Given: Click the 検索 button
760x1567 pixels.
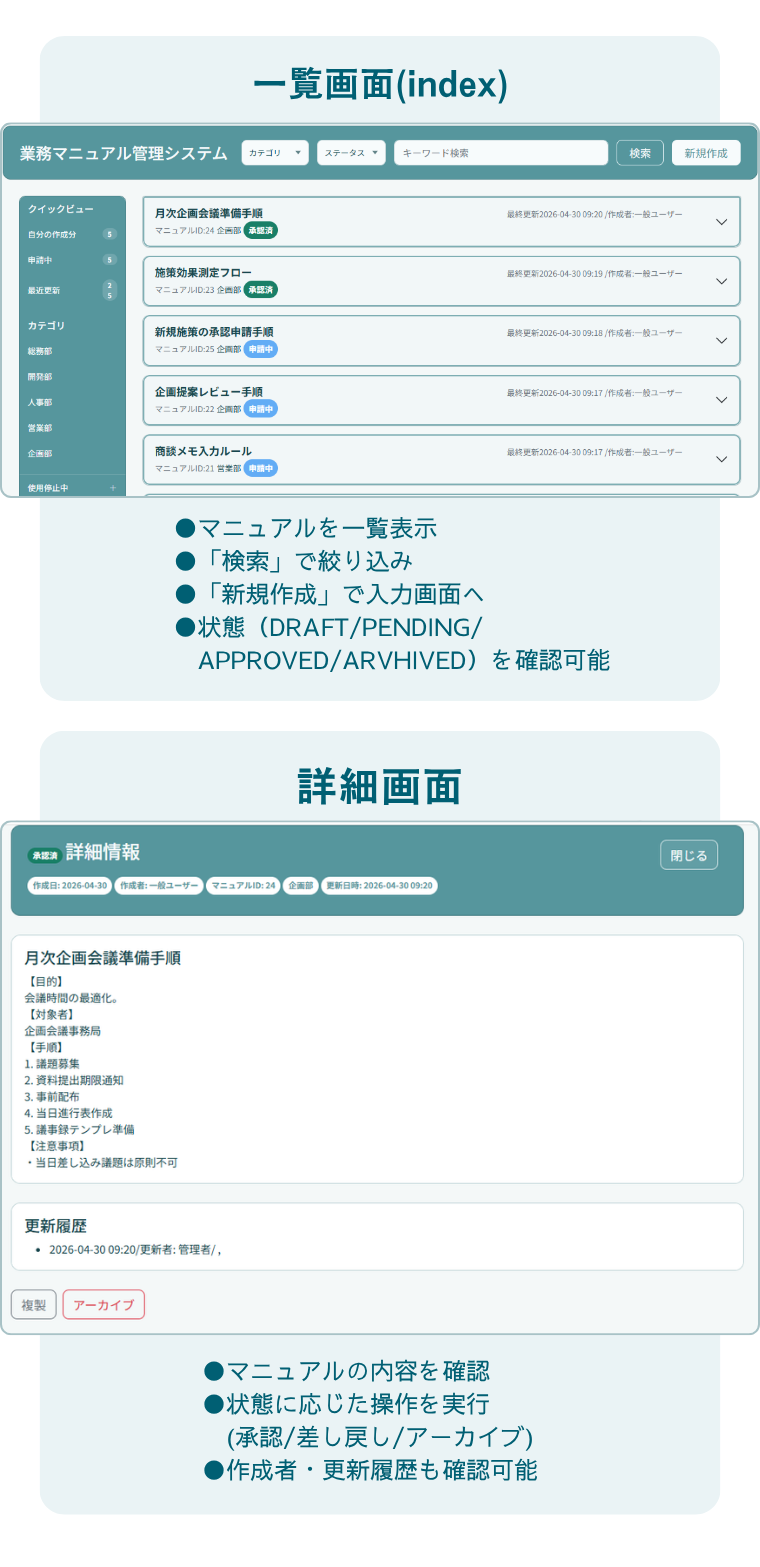Looking at the screenshot, I should pos(640,153).
